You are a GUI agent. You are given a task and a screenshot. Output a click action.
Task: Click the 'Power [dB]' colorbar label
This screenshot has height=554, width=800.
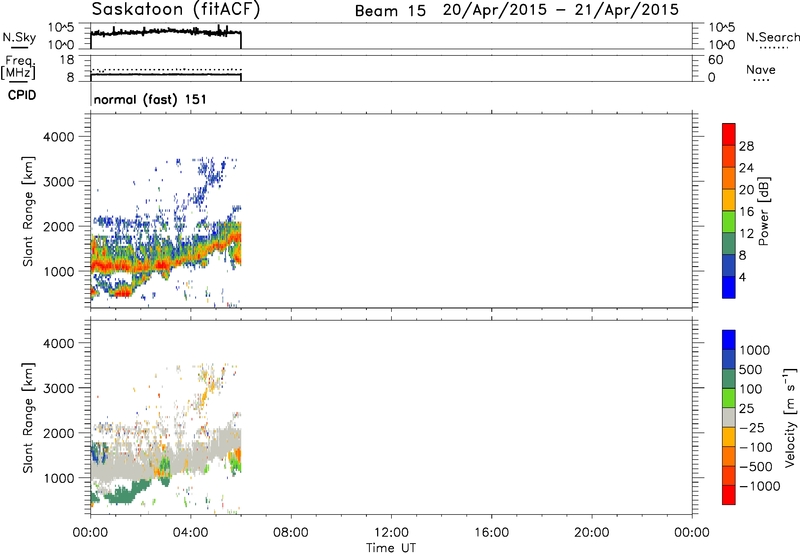(763, 211)
